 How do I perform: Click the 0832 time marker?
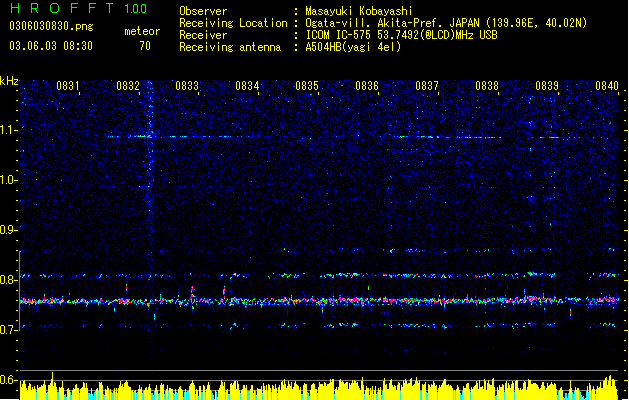point(128,86)
